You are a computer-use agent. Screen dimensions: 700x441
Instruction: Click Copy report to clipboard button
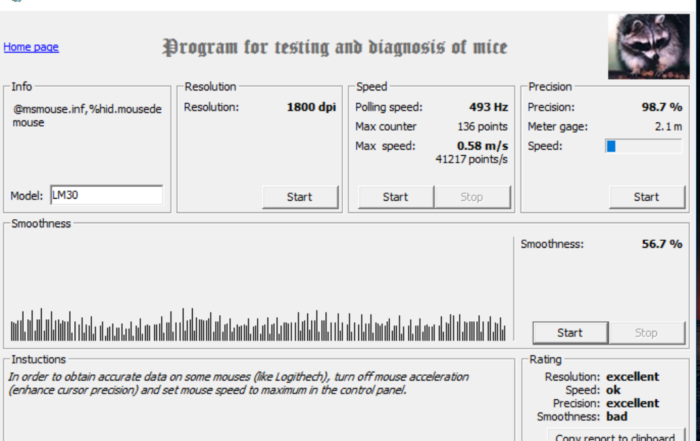616,436
